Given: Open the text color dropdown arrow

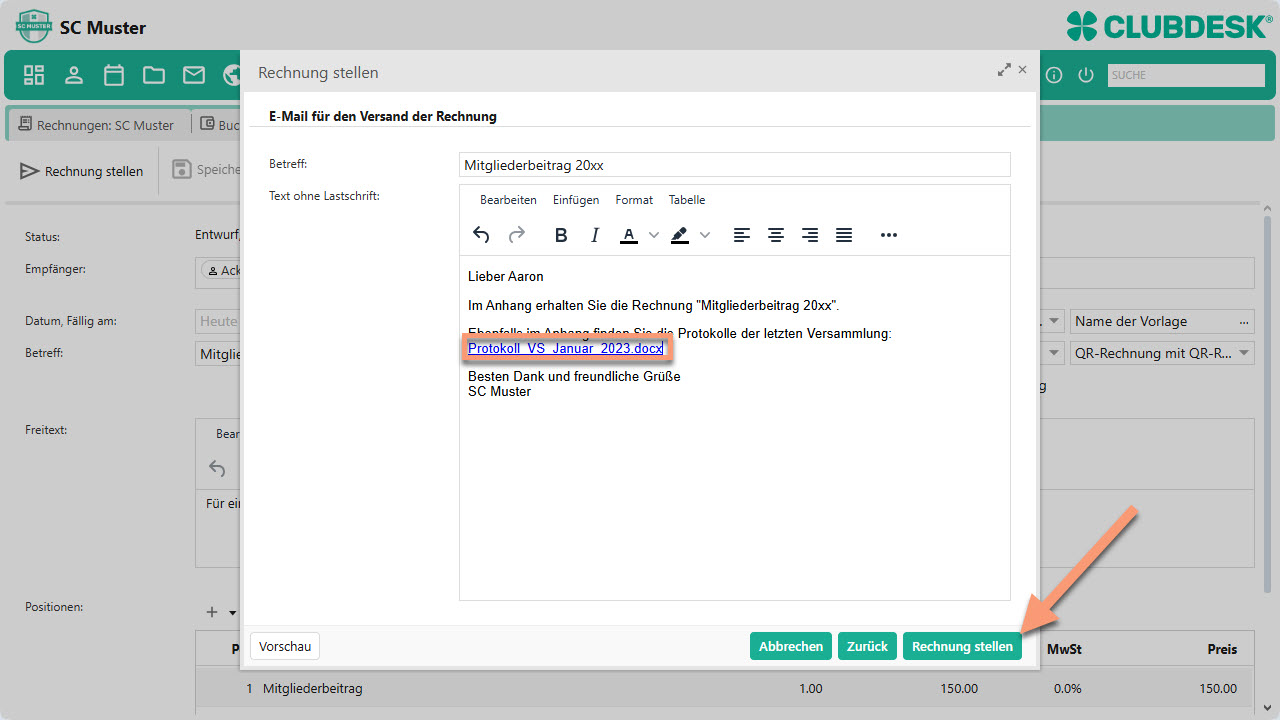Looking at the screenshot, I should click(654, 235).
